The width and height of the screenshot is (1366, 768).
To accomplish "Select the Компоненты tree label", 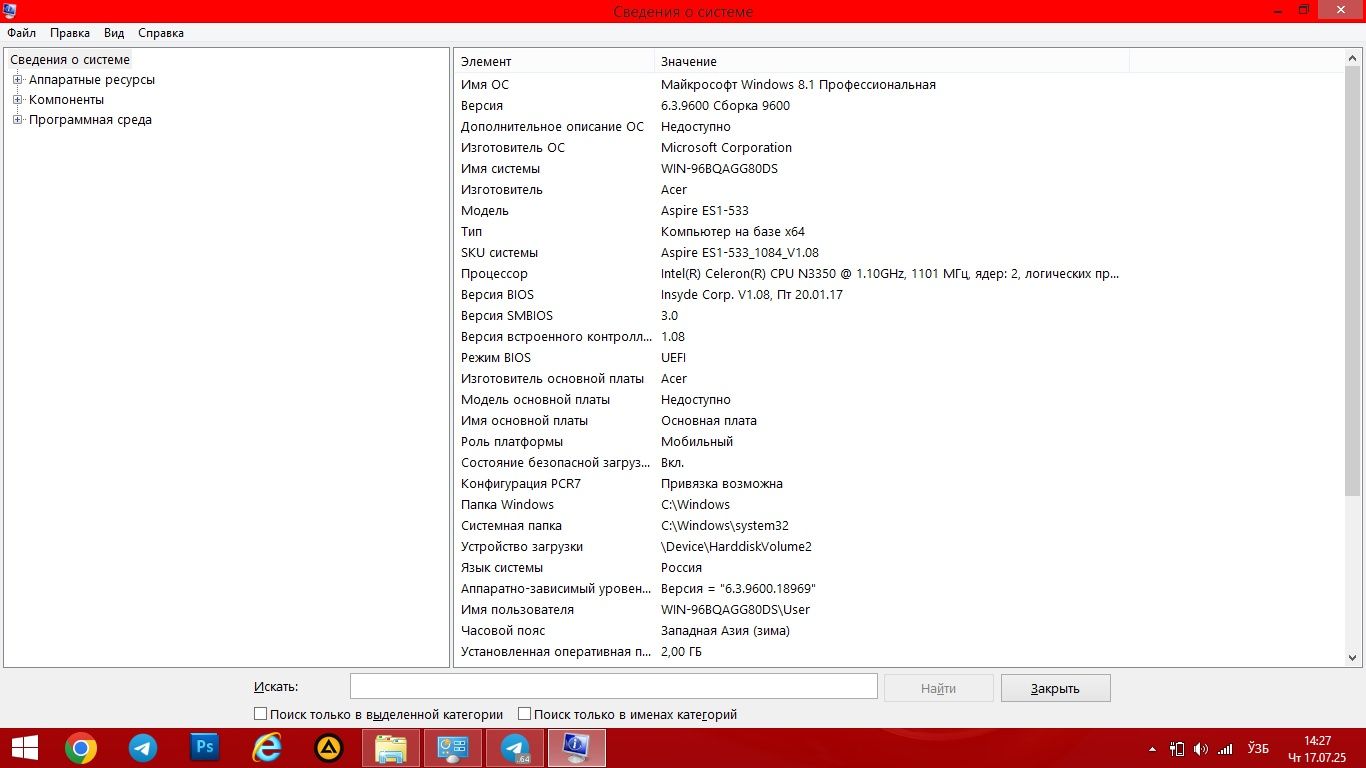I will pyautogui.click(x=66, y=100).
